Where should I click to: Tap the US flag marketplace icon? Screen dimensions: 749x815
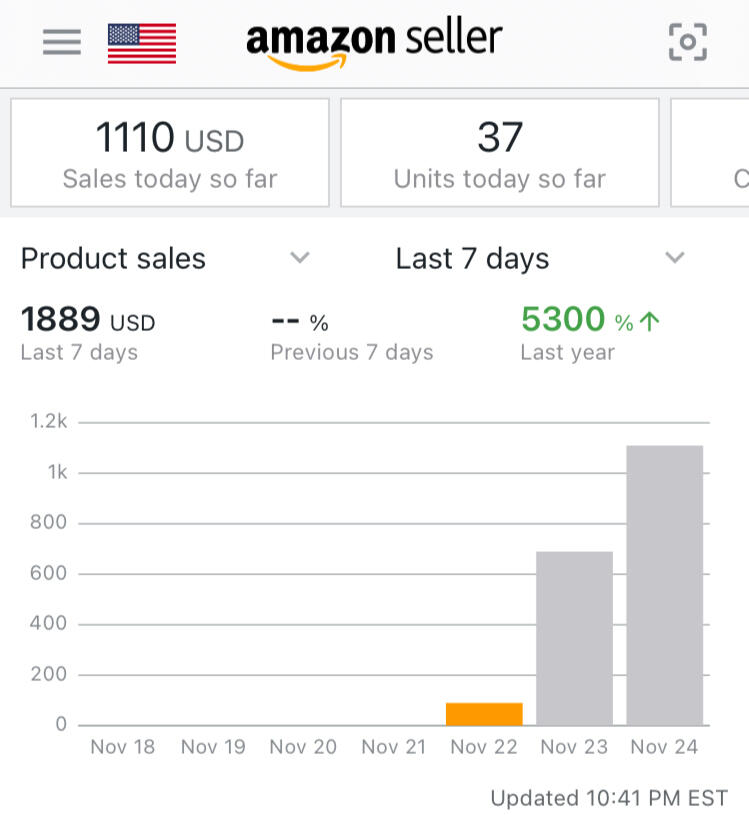click(x=142, y=43)
